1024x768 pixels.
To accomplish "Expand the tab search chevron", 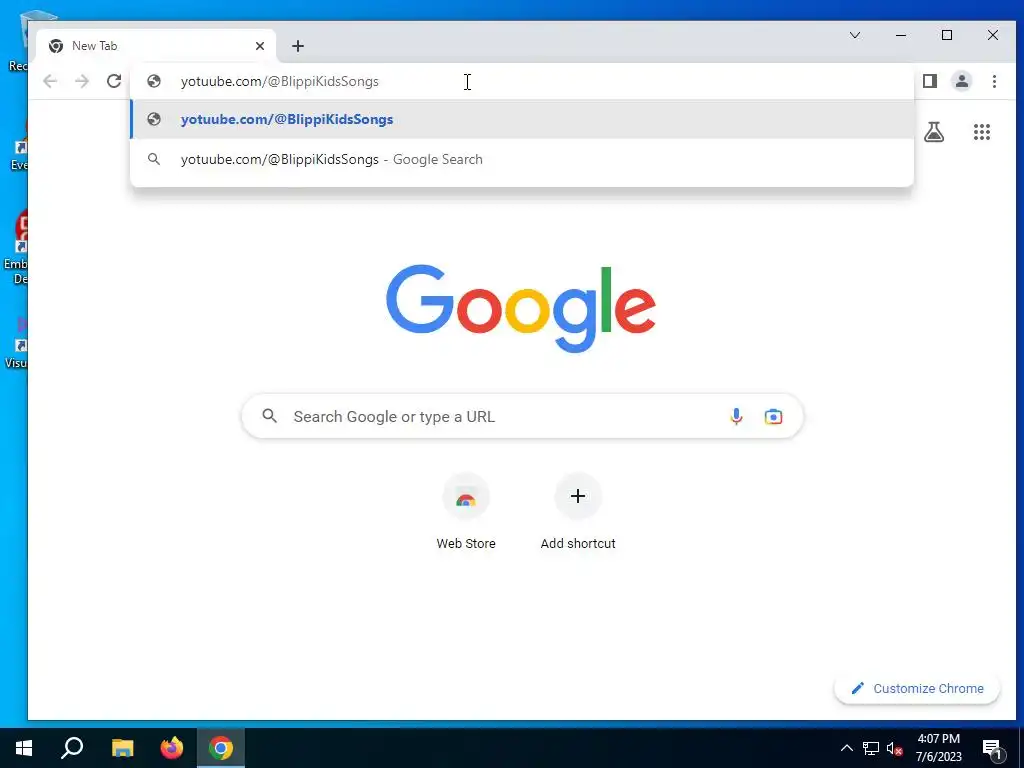I will (x=855, y=35).
